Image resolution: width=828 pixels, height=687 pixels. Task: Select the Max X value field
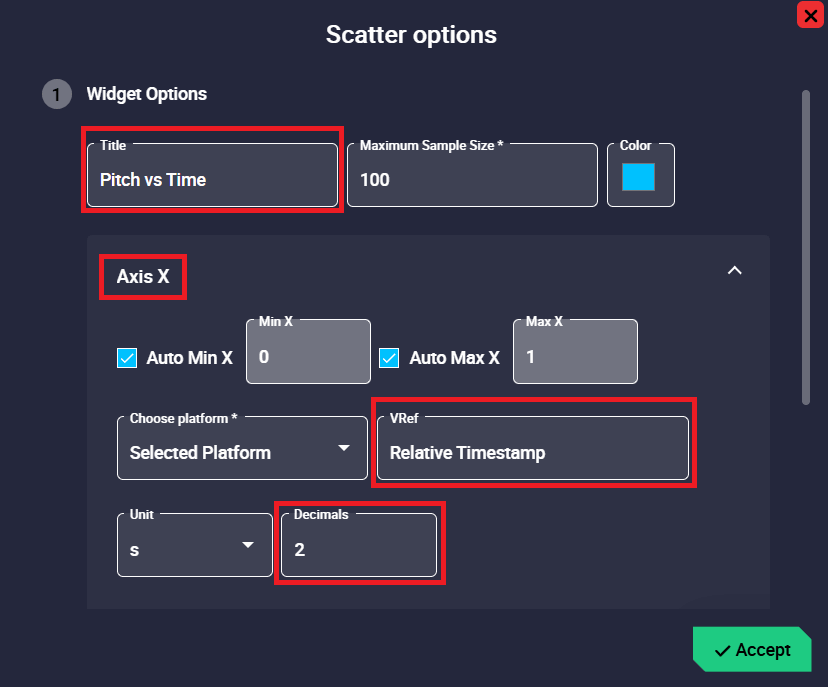click(575, 356)
